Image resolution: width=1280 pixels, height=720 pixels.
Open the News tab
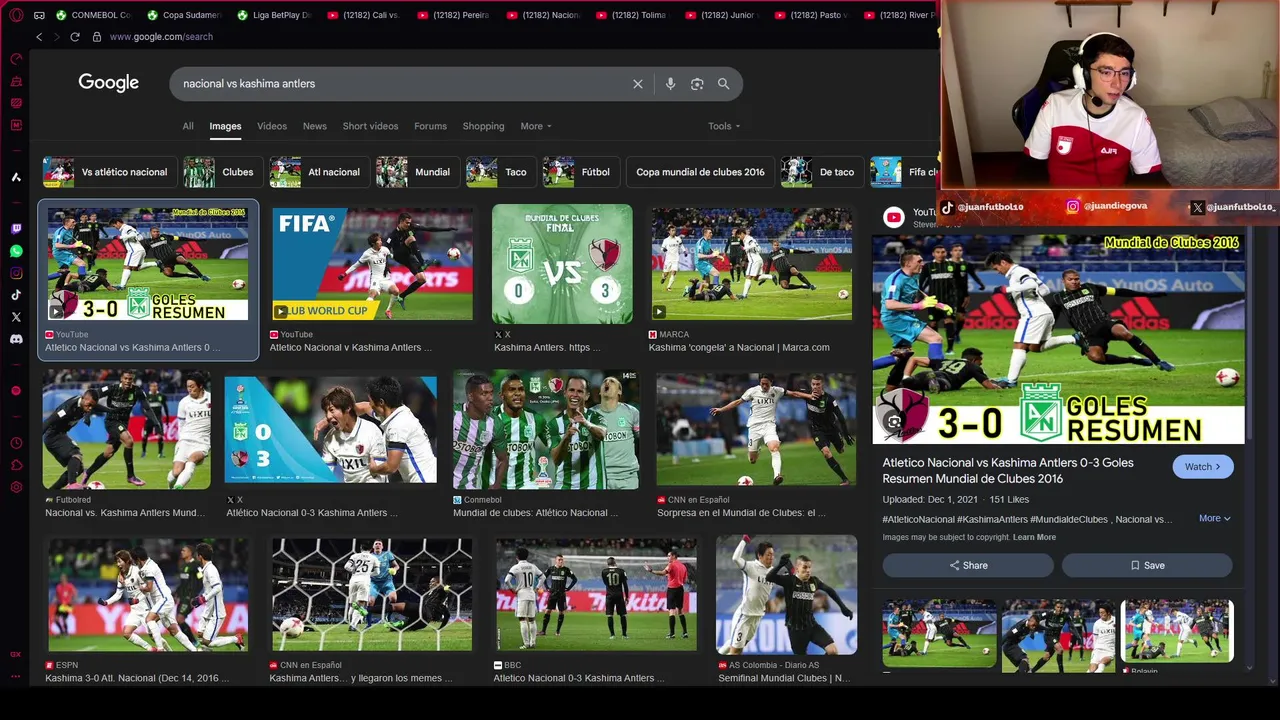(315, 126)
